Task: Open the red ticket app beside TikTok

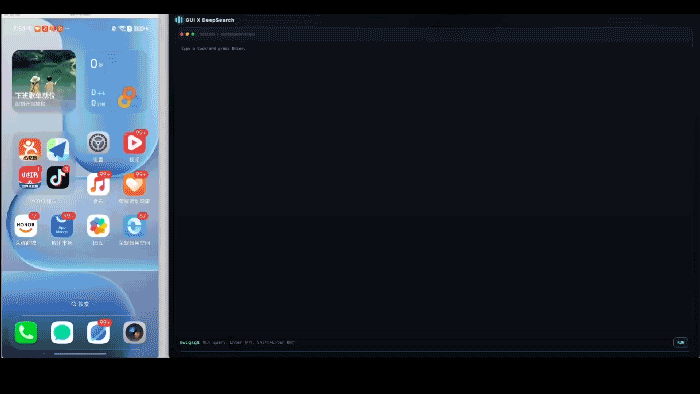Action: pyautogui.click(x=30, y=177)
